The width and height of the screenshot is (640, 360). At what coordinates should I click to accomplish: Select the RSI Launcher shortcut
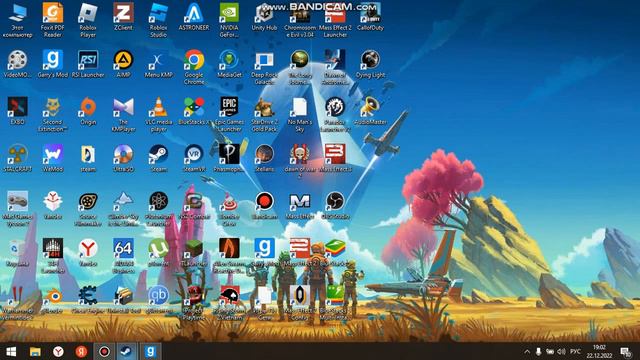[x=88, y=64]
